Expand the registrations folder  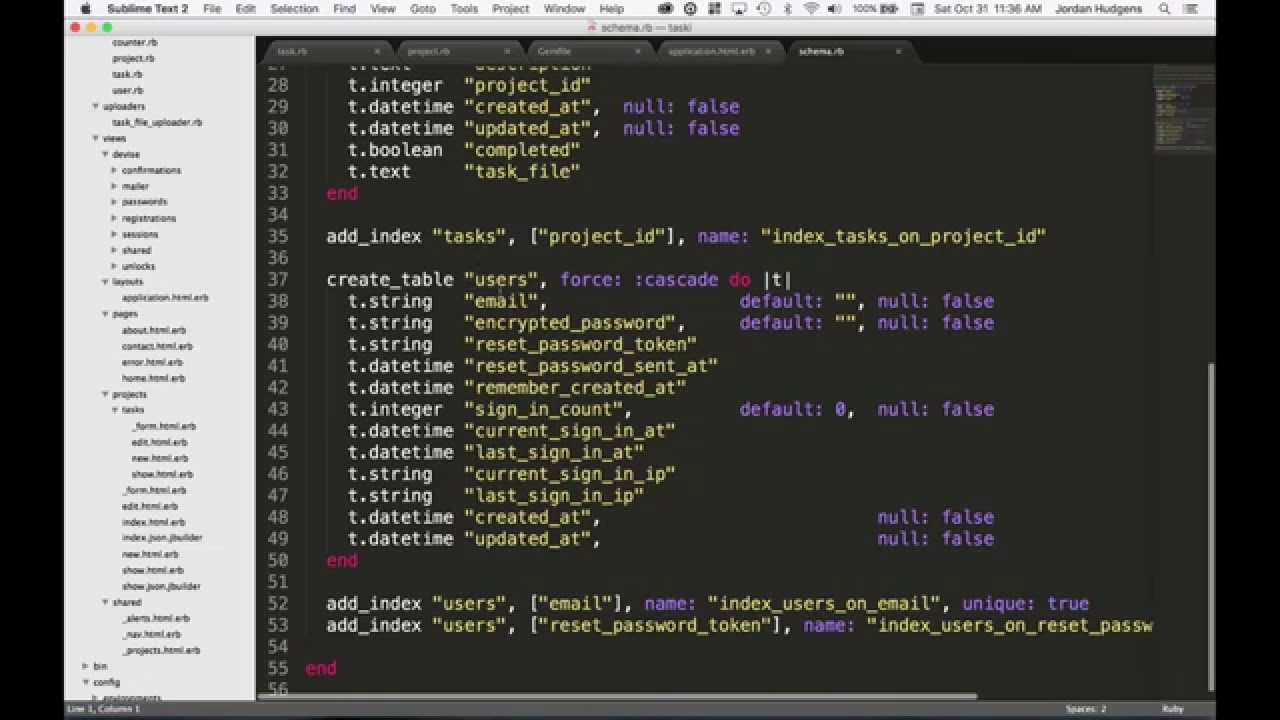point(114,218)
